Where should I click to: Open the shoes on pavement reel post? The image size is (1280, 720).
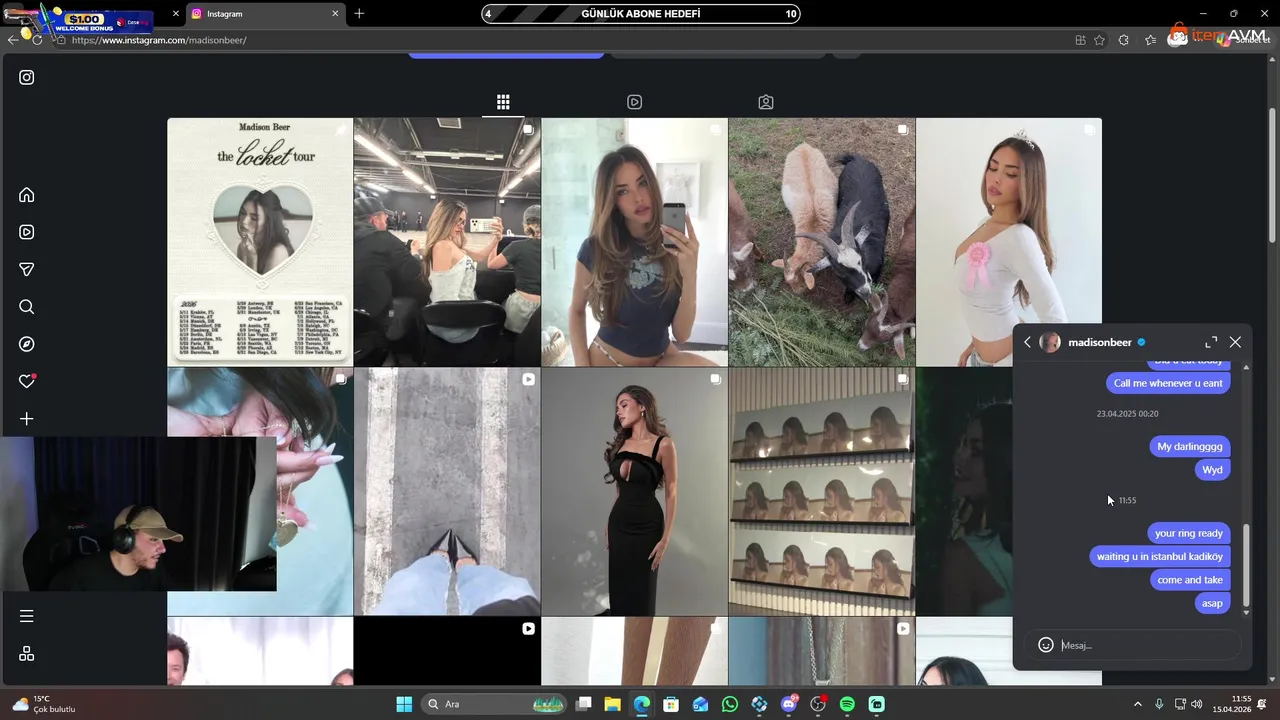(x=447, y=491)
